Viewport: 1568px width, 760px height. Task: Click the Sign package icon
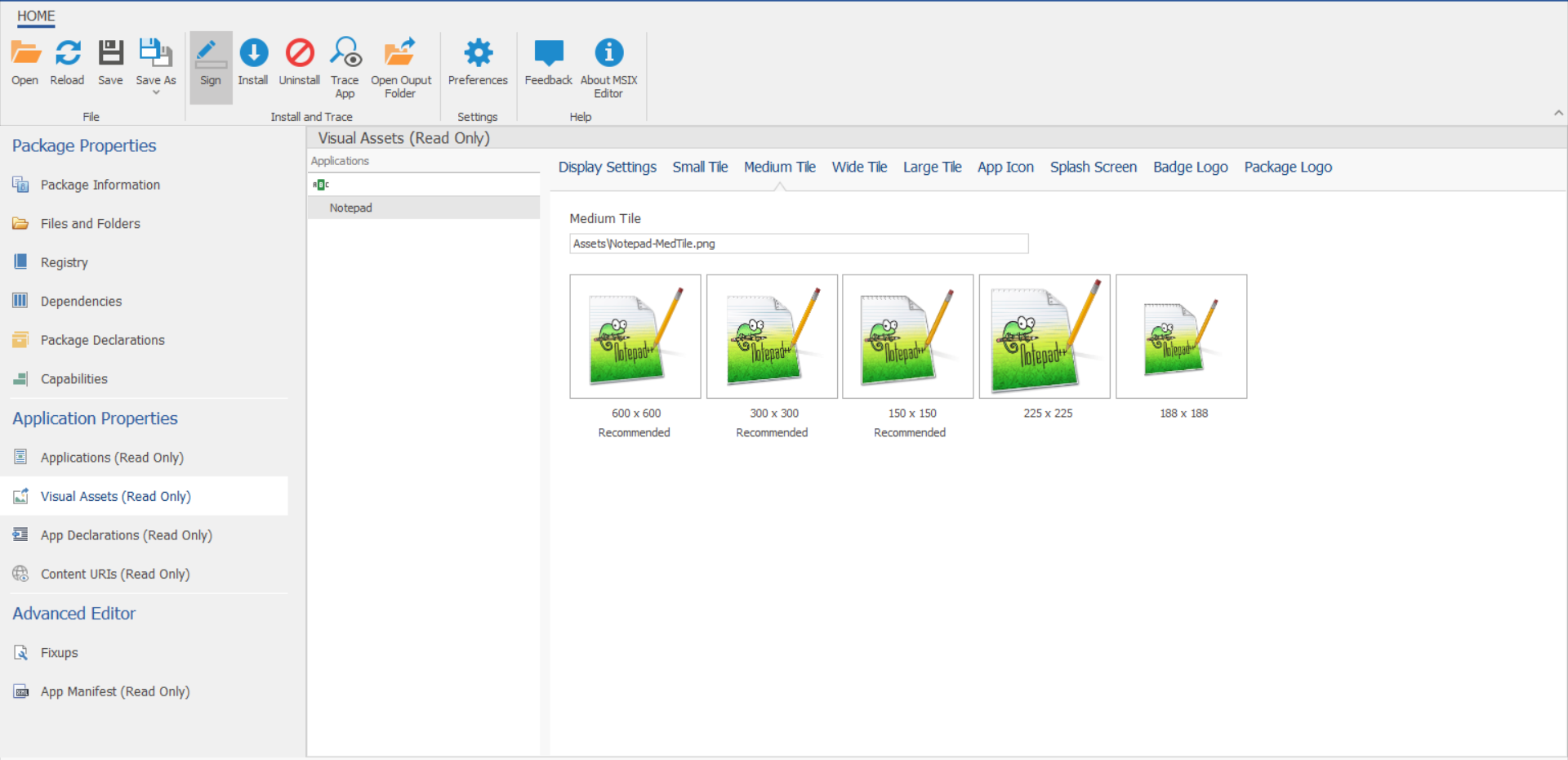[x=211, y=53]
